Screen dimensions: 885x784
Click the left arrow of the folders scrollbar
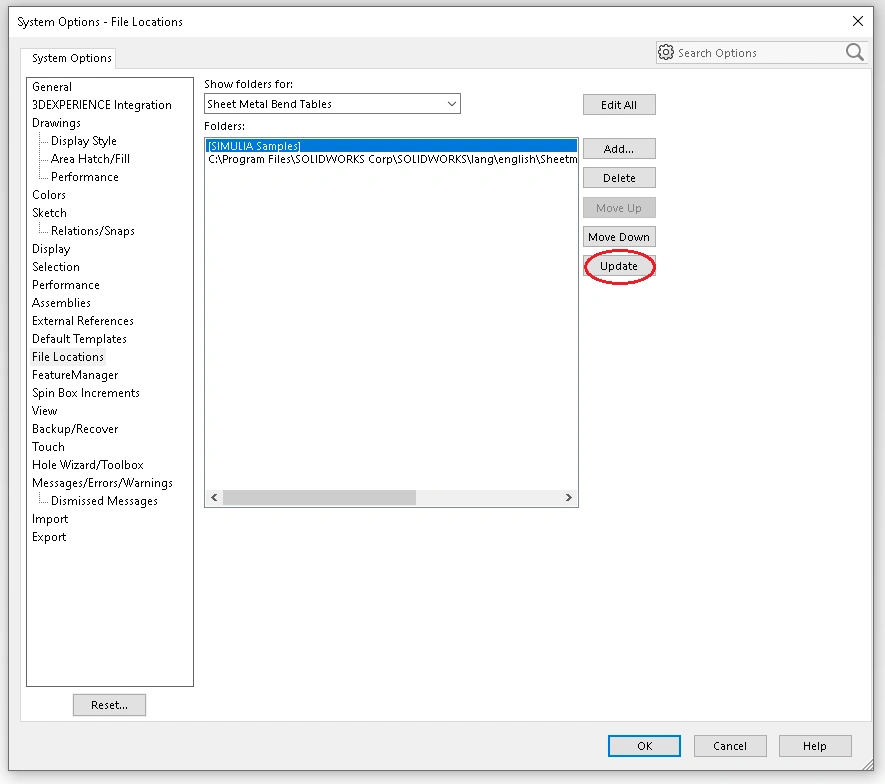pos(214,497)
